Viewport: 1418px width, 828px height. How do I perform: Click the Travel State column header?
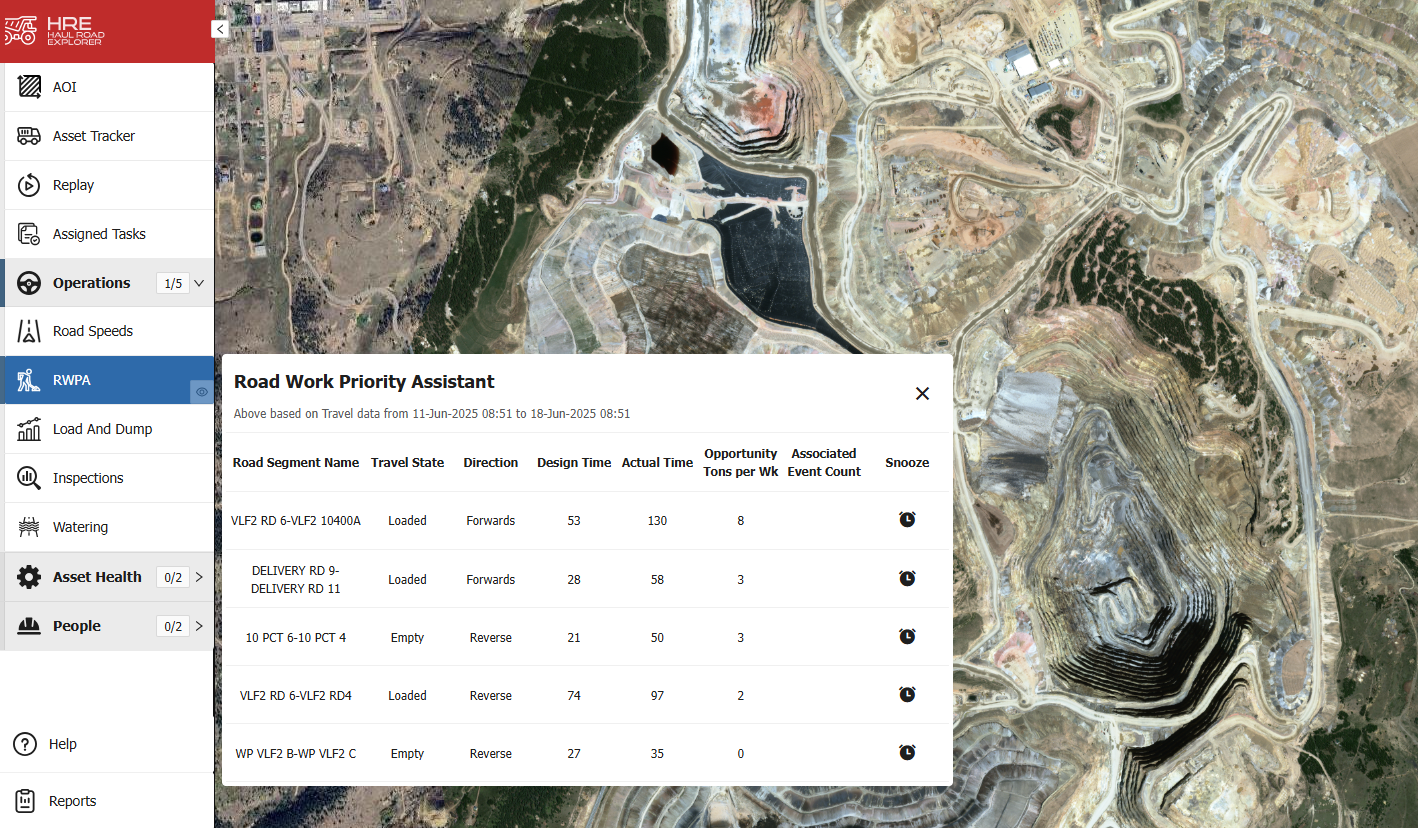tap(407, 463)
